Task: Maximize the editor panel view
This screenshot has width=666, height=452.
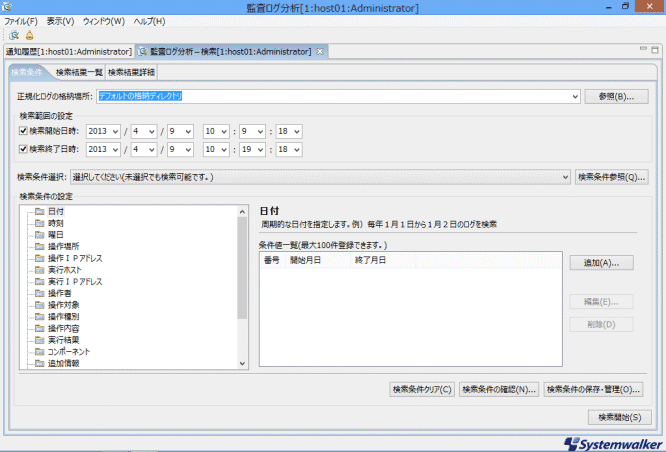Action: (x=655, y=51)
